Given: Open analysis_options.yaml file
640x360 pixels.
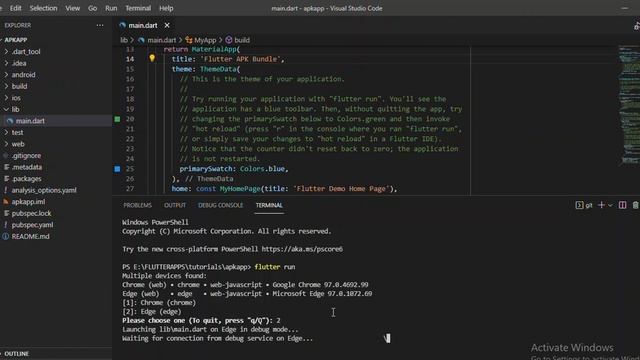Looking at the screenshot, I should [44, 190].
